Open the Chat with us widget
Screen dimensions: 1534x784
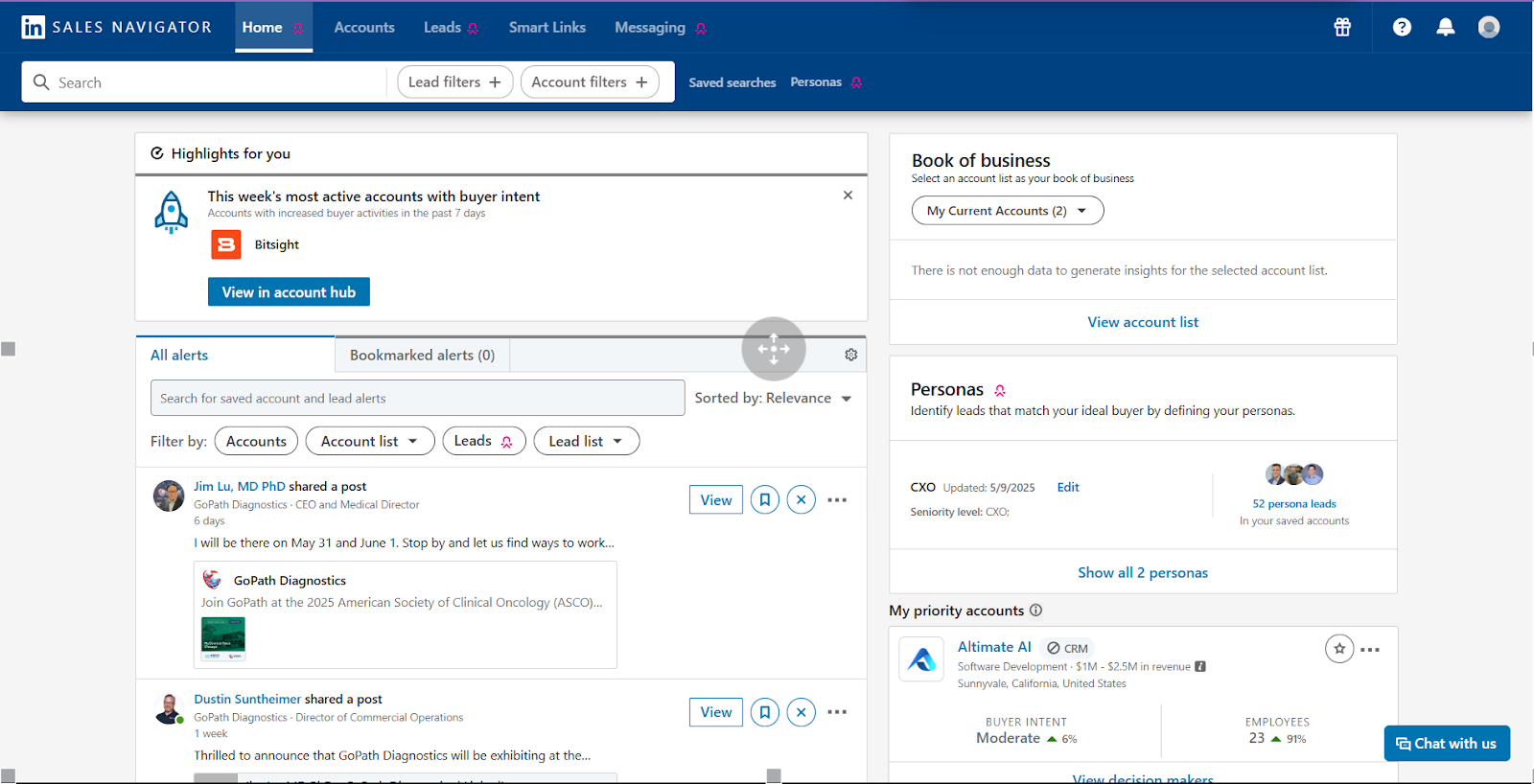click(x=1447, y=744)
